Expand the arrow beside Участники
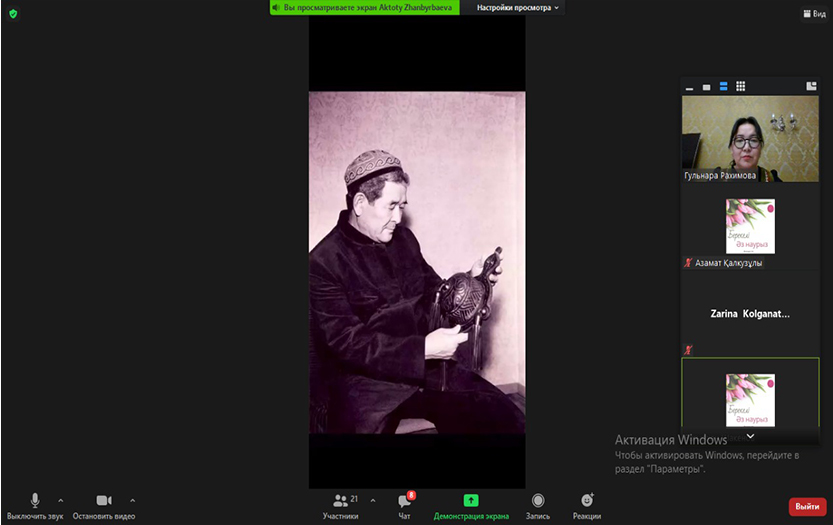Screen dimensions: 833x525 pos(373,499)
